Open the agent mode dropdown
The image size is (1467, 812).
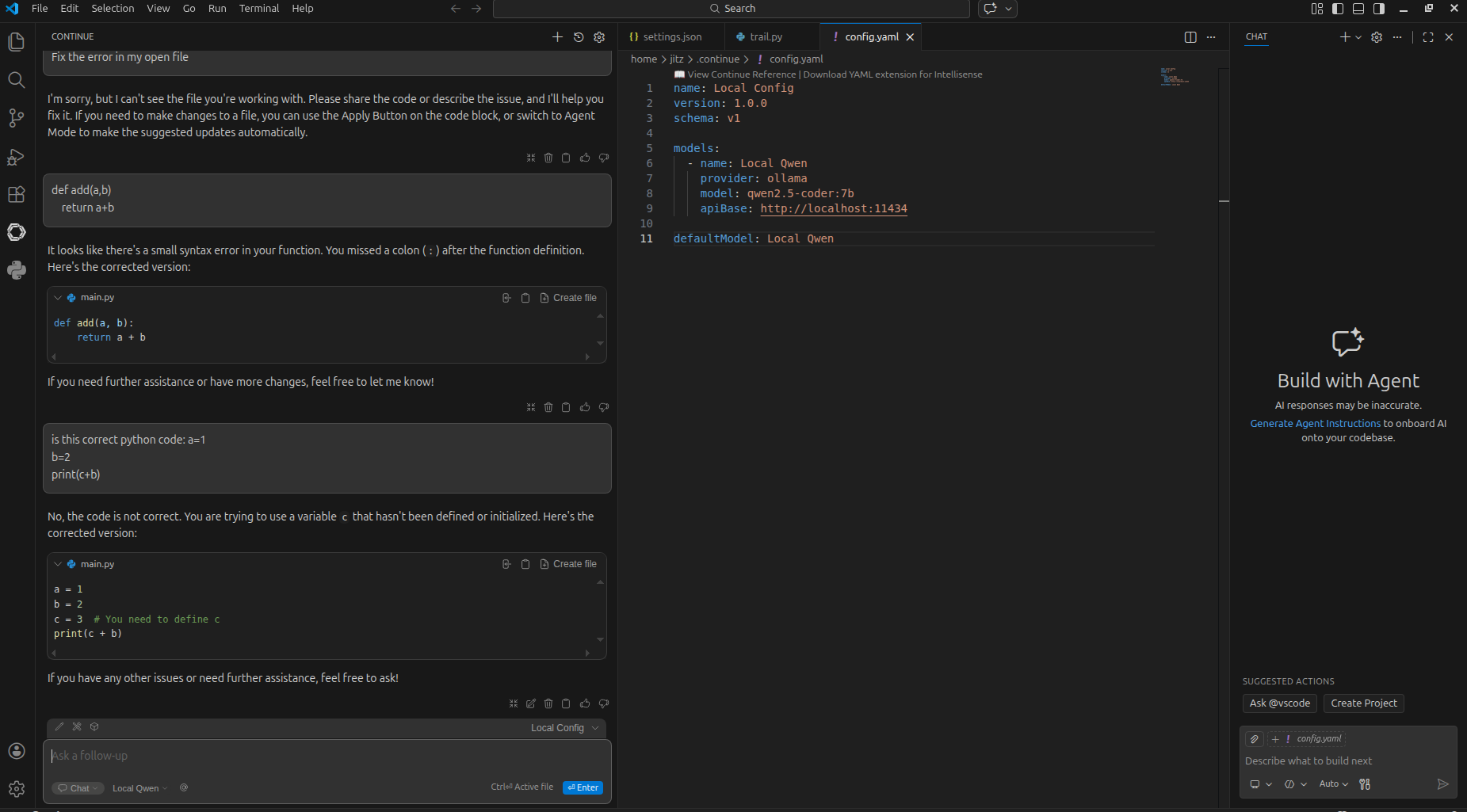pyautogui.click(x=1295, y=784)
